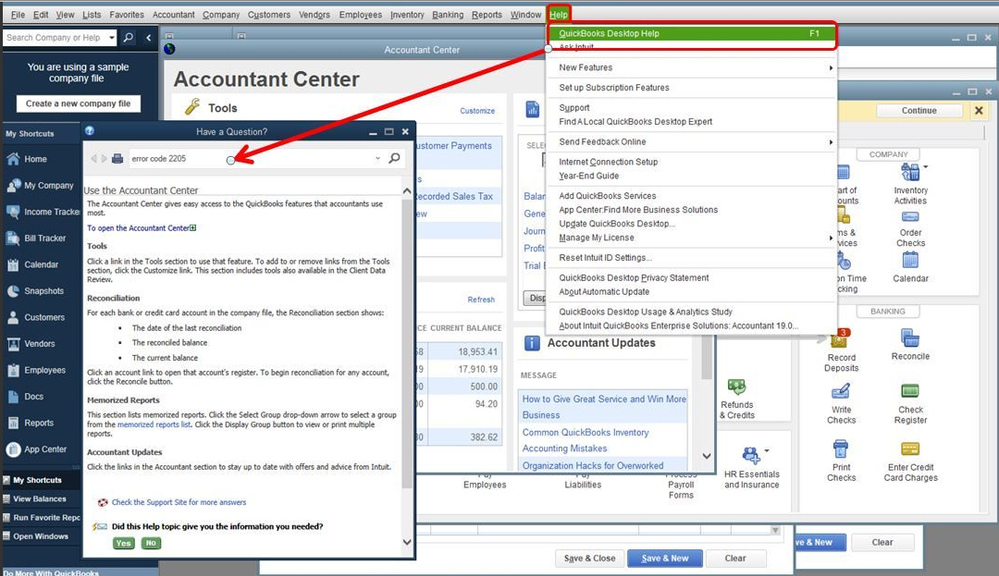Click search magnifier in help window

click(x=395, y=158)
